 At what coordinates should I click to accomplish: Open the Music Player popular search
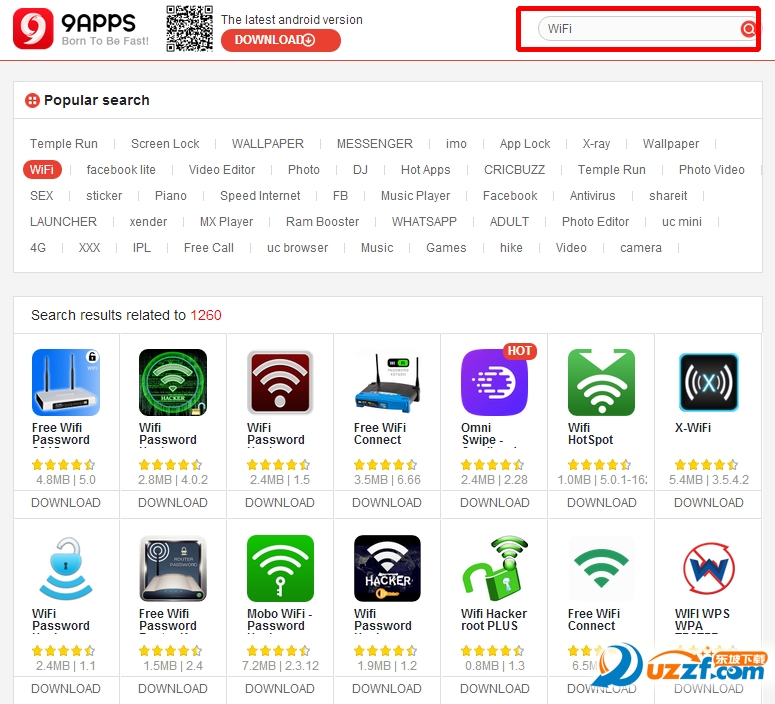(416, 196)
